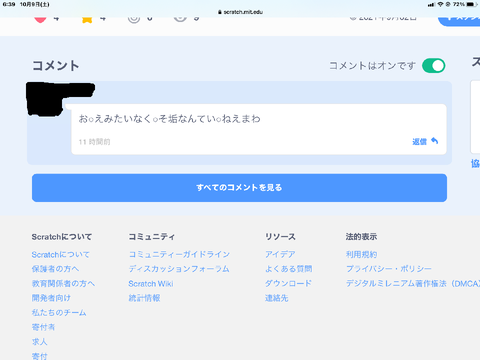Open 統計情報 link
Viewport: 480px width, 360px height.
pyautogui.click(x=144, y=298)
